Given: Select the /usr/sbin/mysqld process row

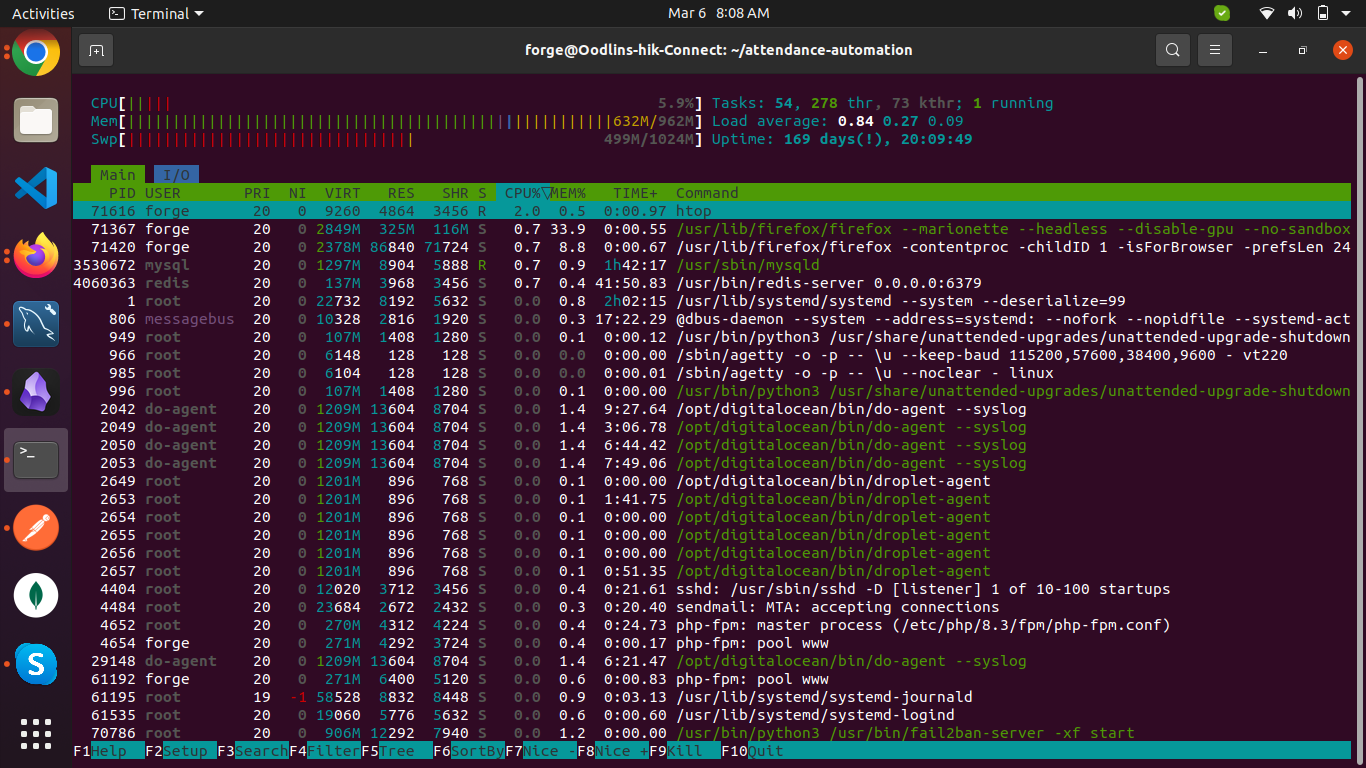Looking at the screenshot, I should (712, 265).
